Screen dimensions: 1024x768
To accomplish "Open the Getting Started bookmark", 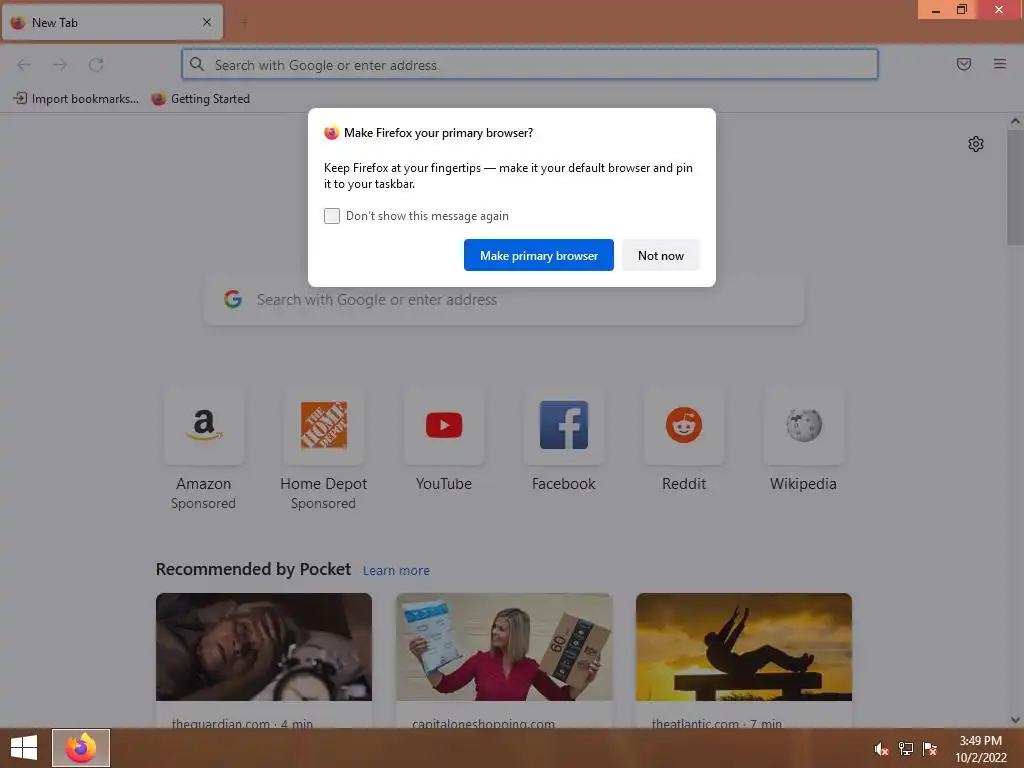I will pyautogui.click(x=200, y=99).
